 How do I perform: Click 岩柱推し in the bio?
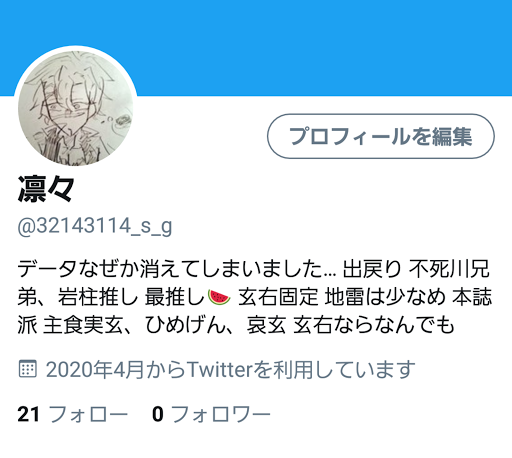click(x=98, y=297)
